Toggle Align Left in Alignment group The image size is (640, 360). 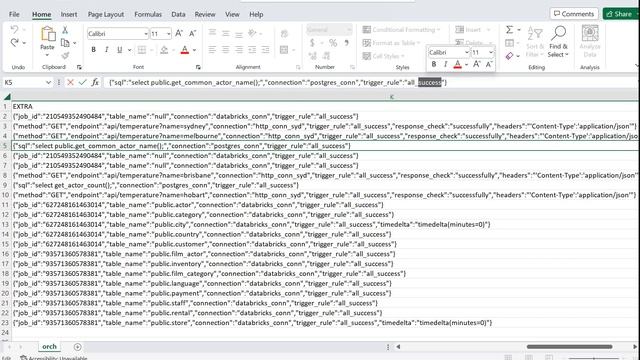coord(212,50)
